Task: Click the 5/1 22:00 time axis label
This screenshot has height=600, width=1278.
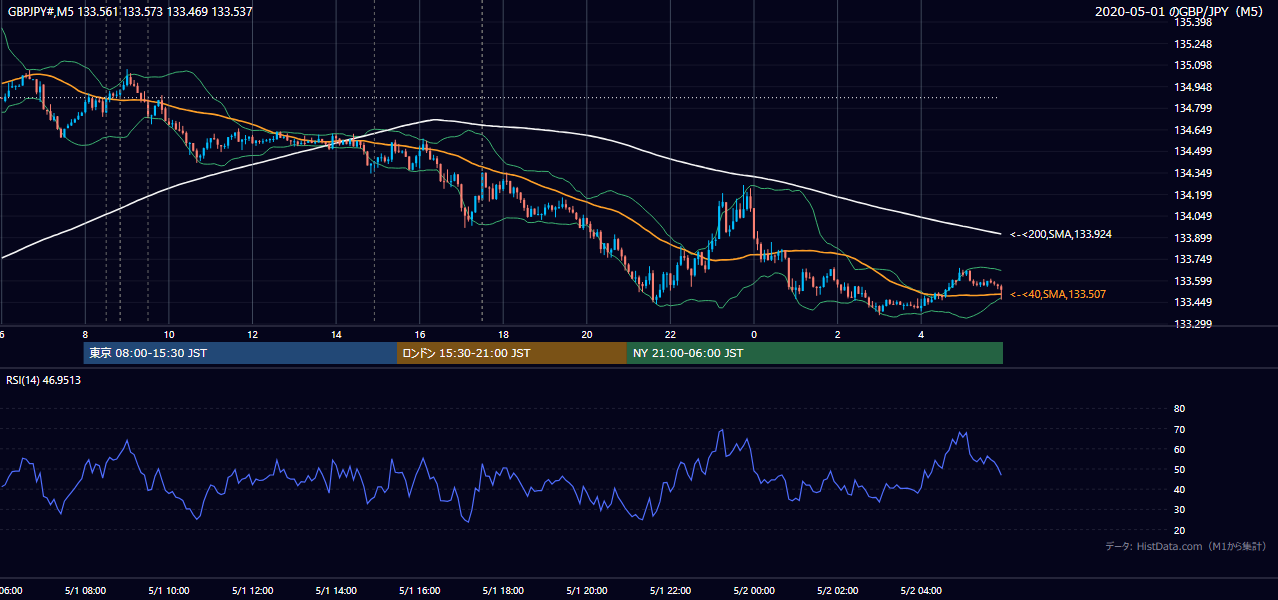Action: tap(670, 591)
